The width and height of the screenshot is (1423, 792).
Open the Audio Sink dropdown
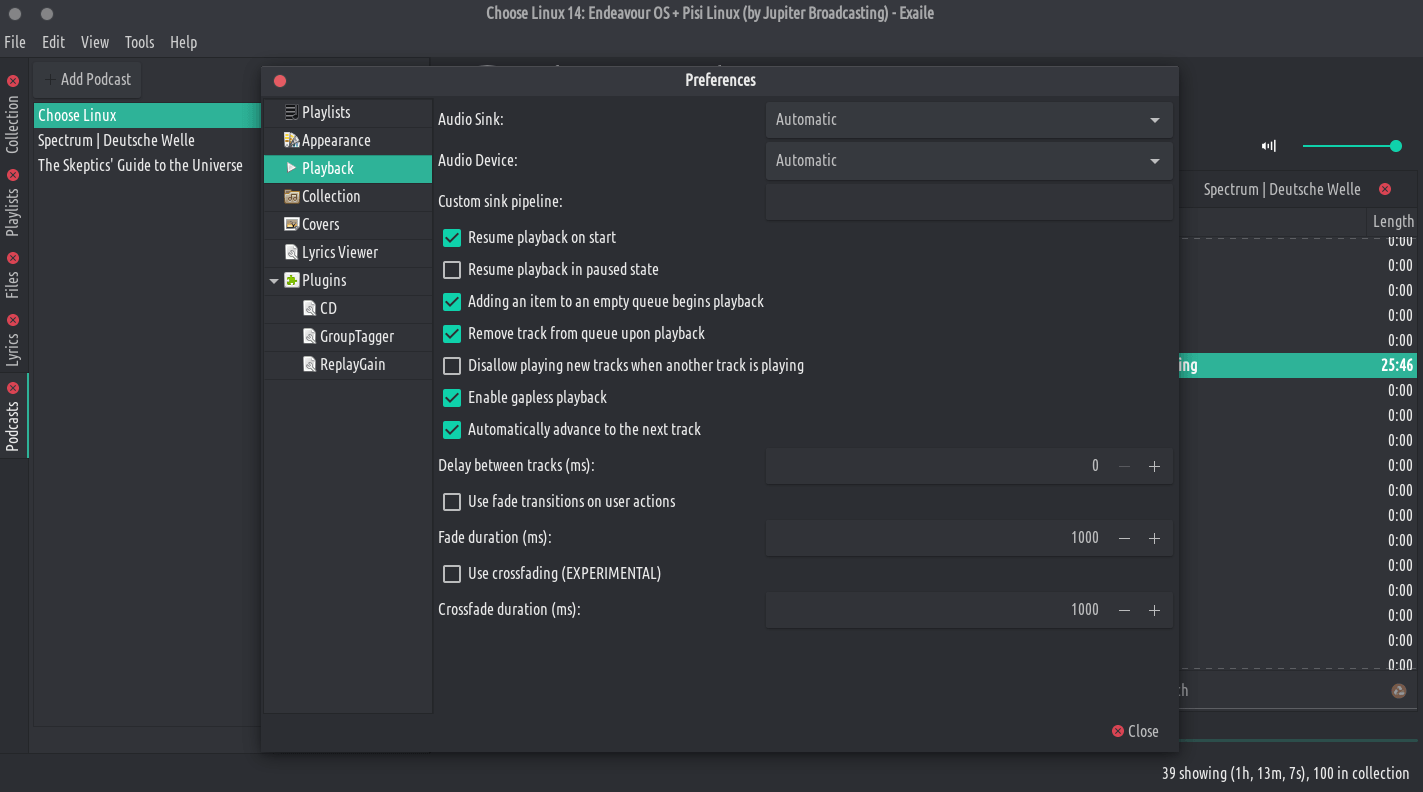(968, 120)
